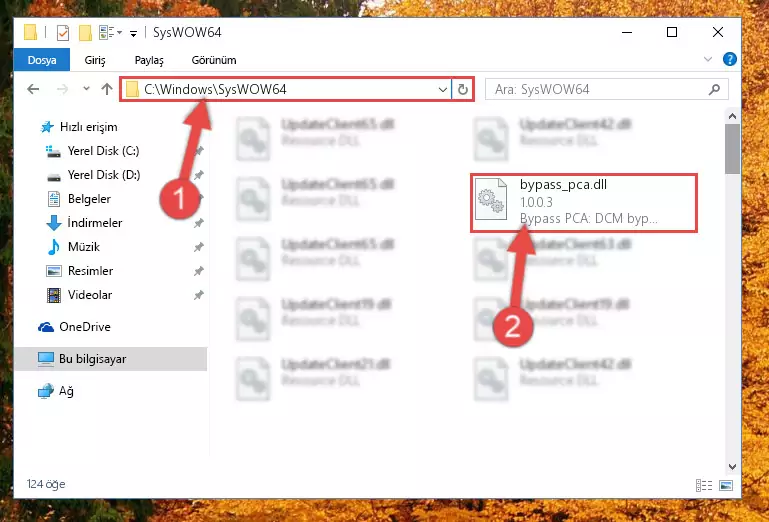769x522 pixels.
Task: Select Bu bilgisayar in navigation pane
Action: [110, 359]
